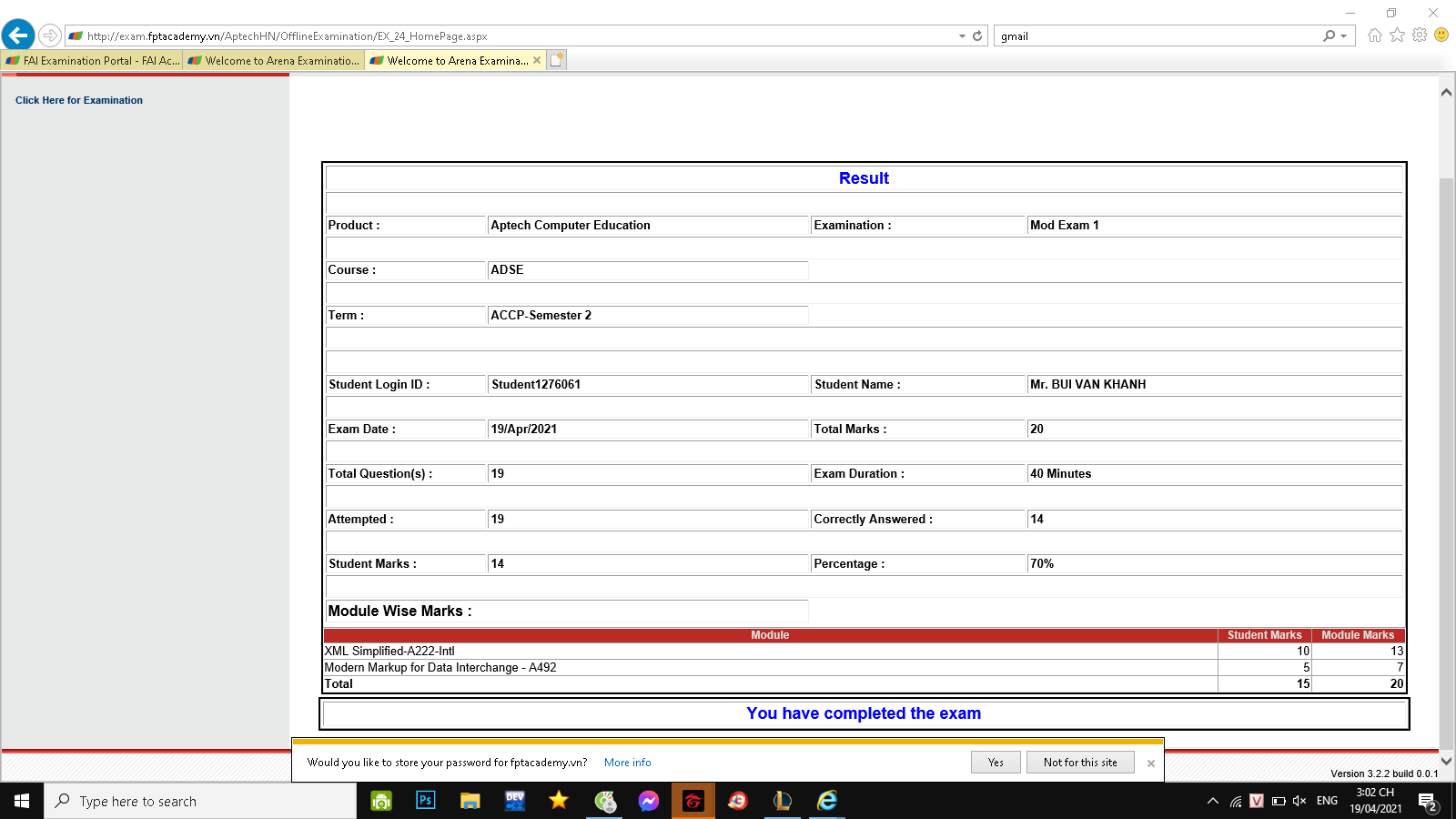Open the red swirl app taskbar icon
The height and width of the screenshot is (819, 1456).
point(738,801)
